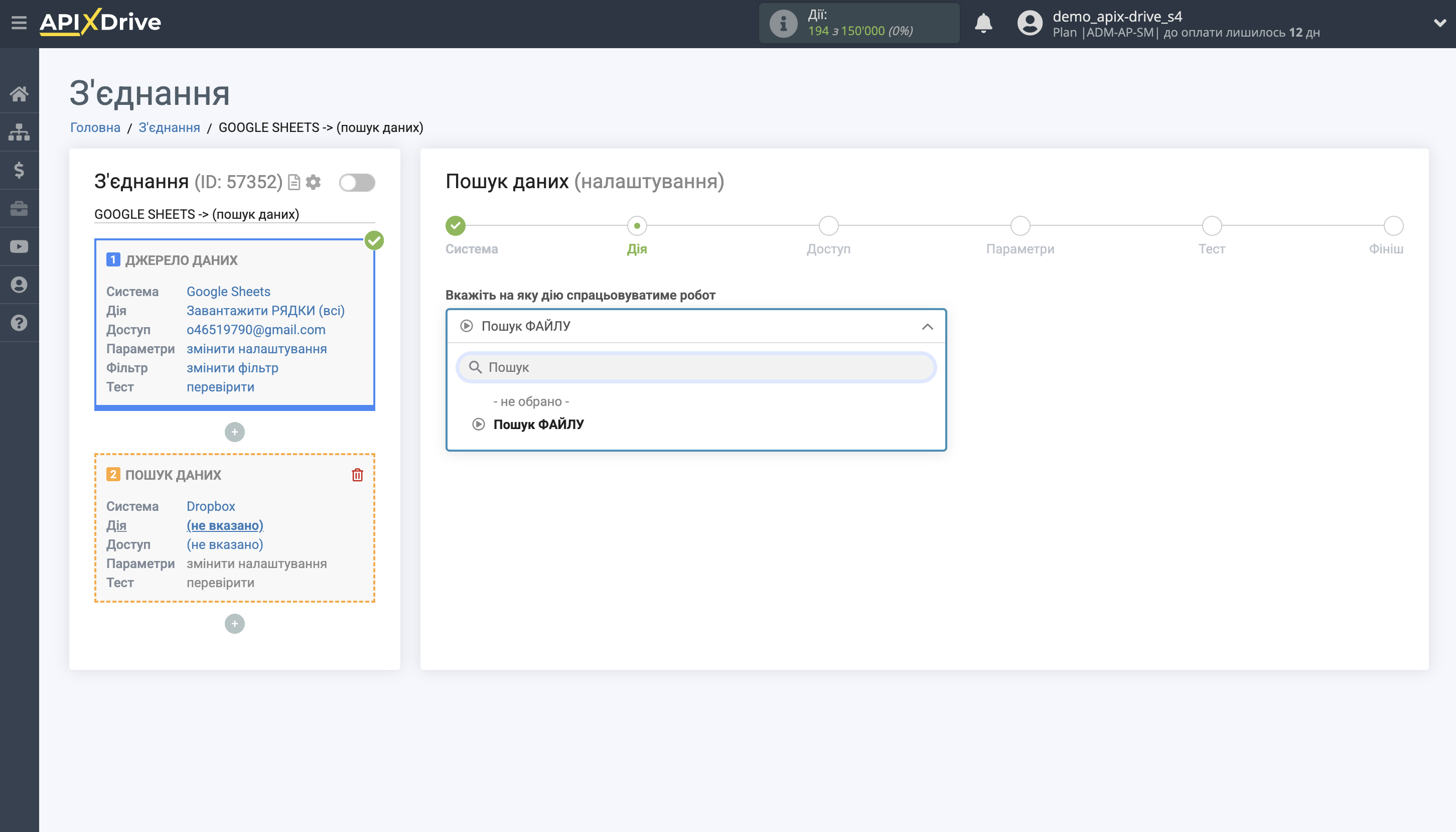Screen dimensions: 1456x832
Task: Click the connection settings gear icon
Action: [313, 182]
